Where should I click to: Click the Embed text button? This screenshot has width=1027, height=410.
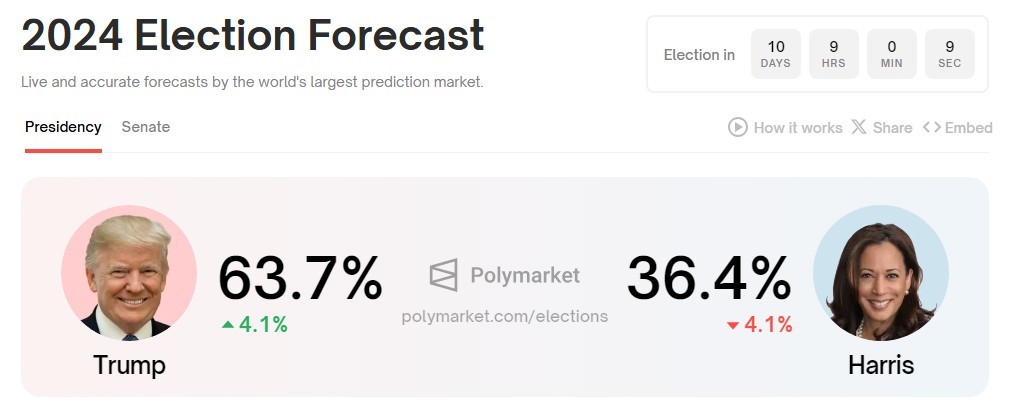tap(968, 127)
